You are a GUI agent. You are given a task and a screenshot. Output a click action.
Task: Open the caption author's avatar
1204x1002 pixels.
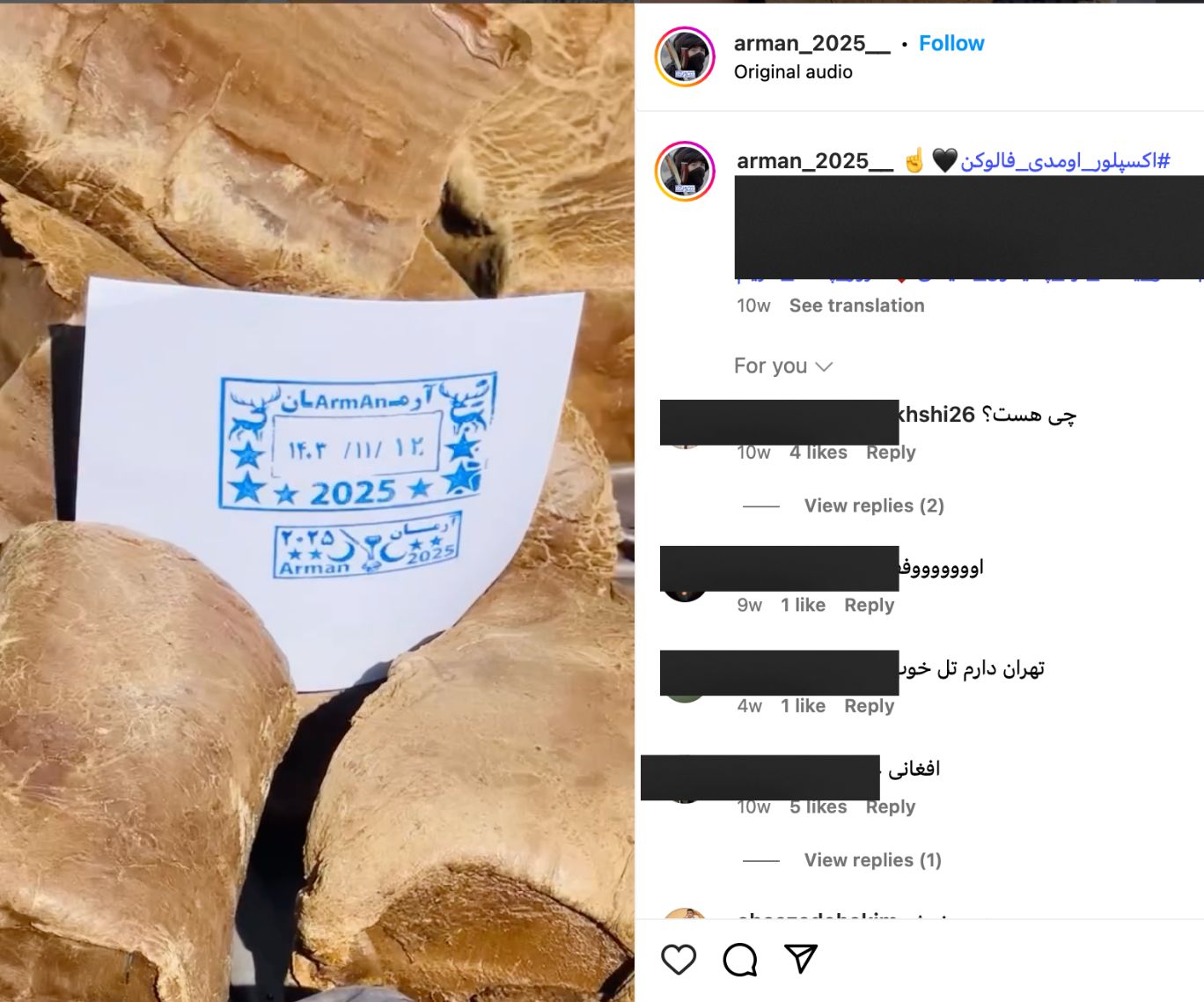pyautogui.click(x=685, y=172)
